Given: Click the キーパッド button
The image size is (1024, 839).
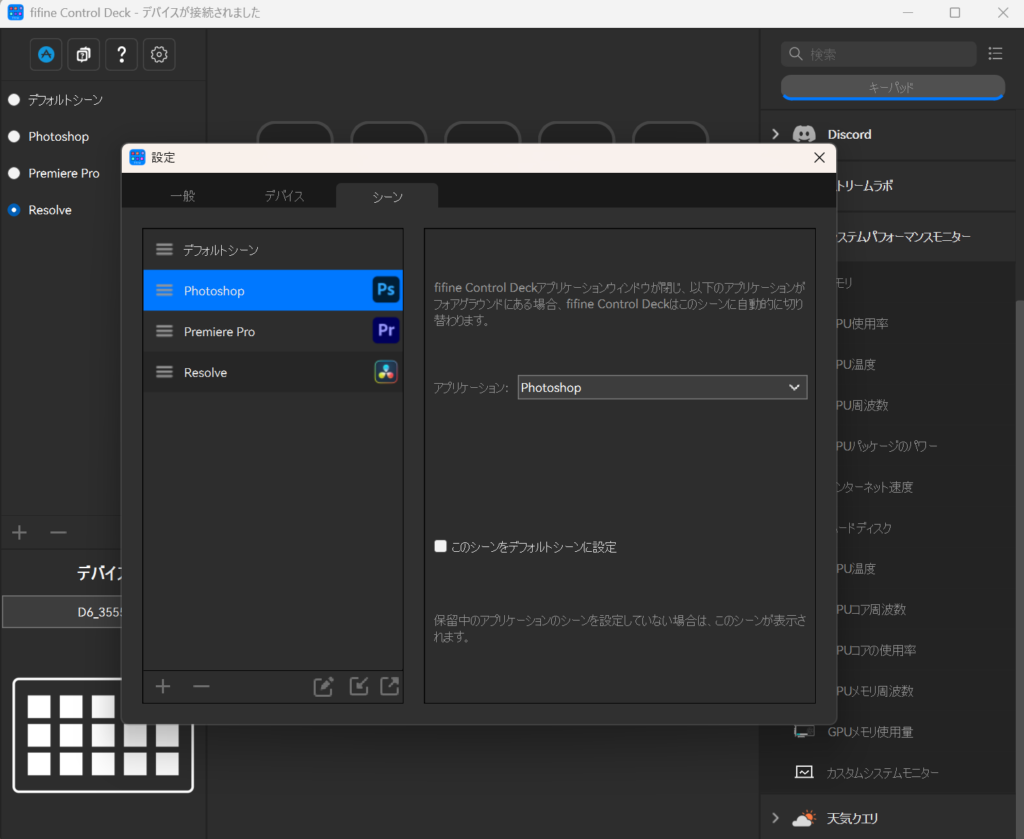Looking at the screenshot, I should (x=892, y=87).
